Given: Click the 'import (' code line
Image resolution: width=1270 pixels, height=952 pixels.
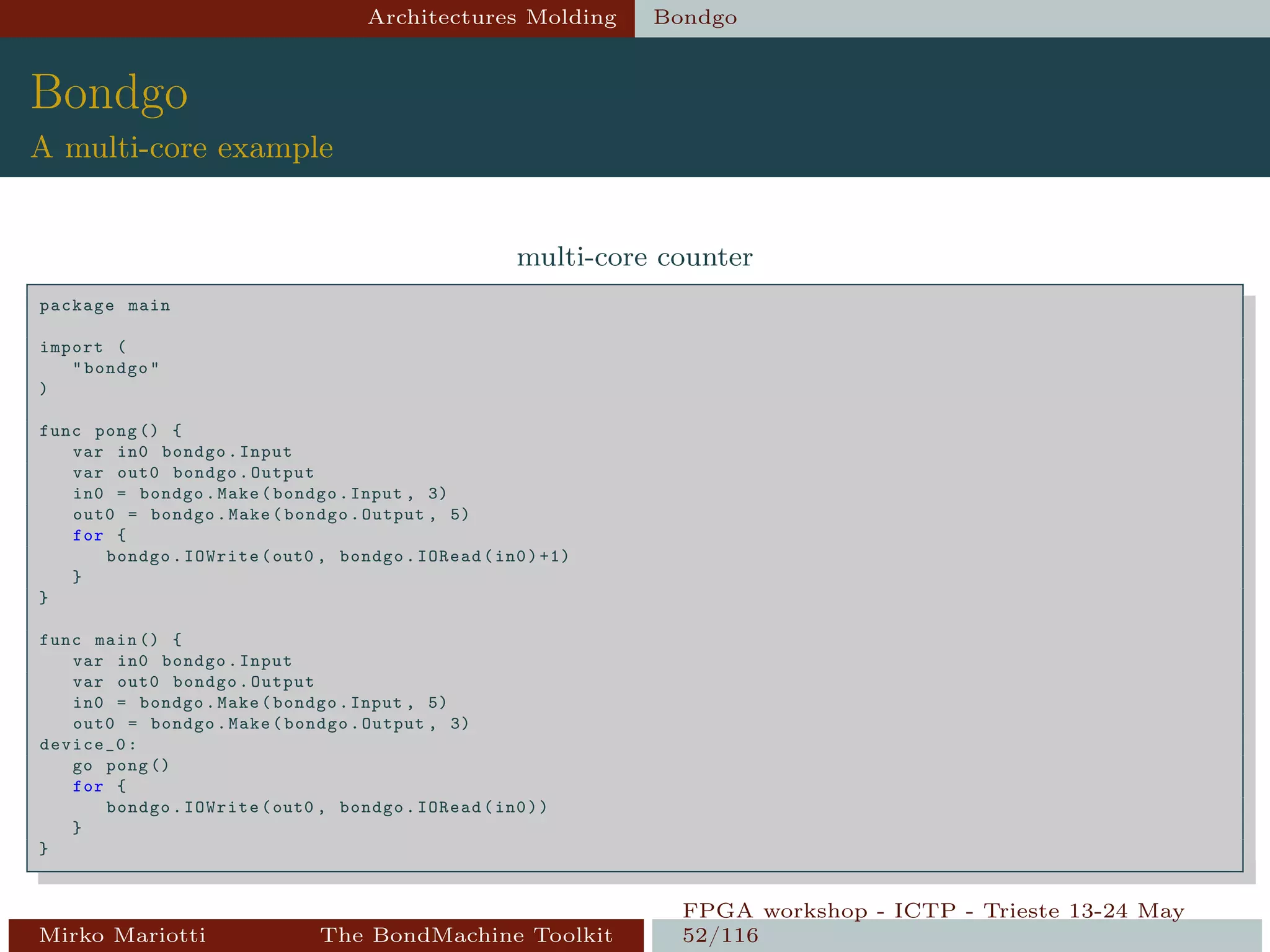Looking at the screenshot, I should point(83,347).
